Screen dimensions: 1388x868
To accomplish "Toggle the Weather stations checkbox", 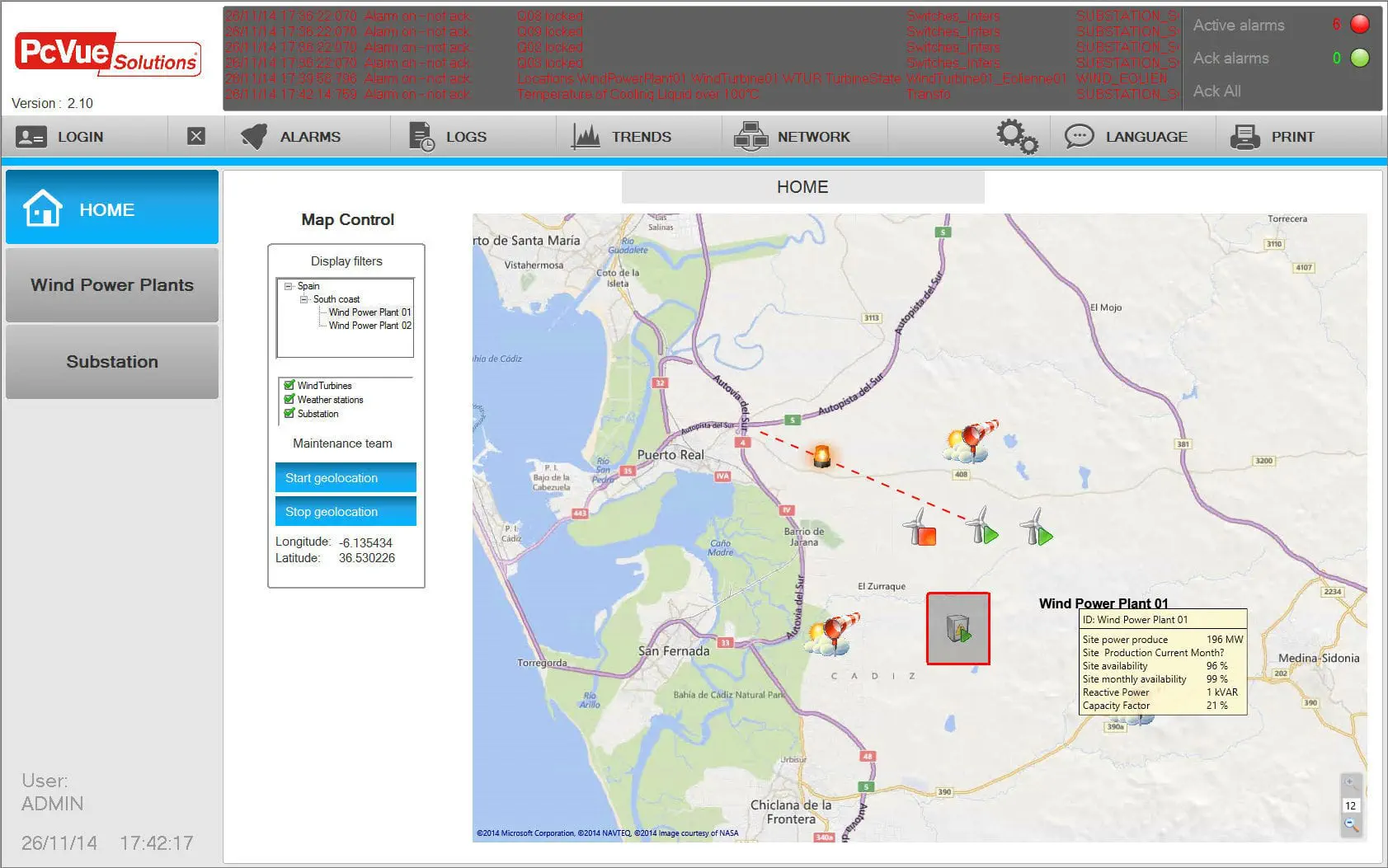I will point(289,399).
